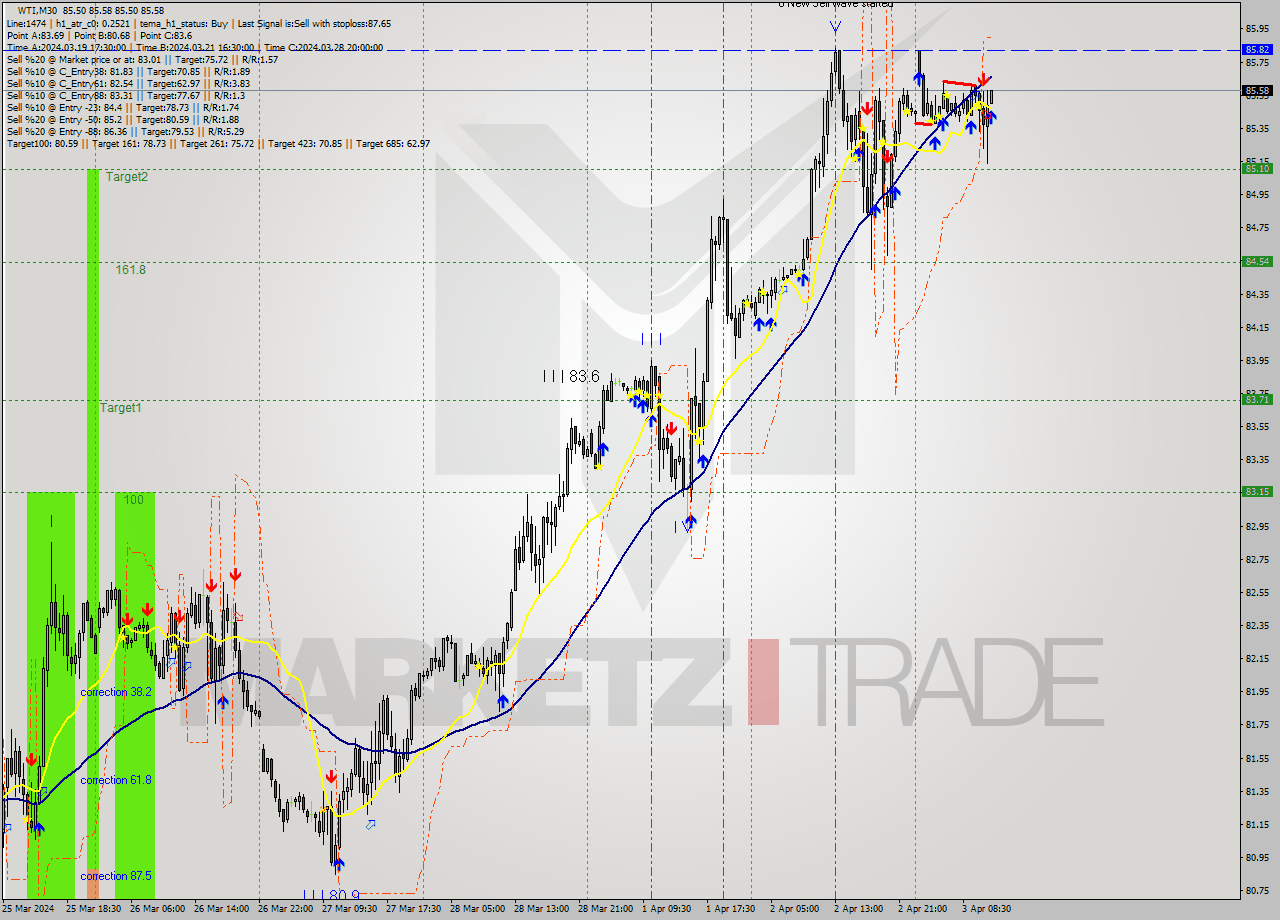Click the 84.95 price scale value
This screenshot has height=920, width=1280.
pyautogui.click(x=1257, y=194)
